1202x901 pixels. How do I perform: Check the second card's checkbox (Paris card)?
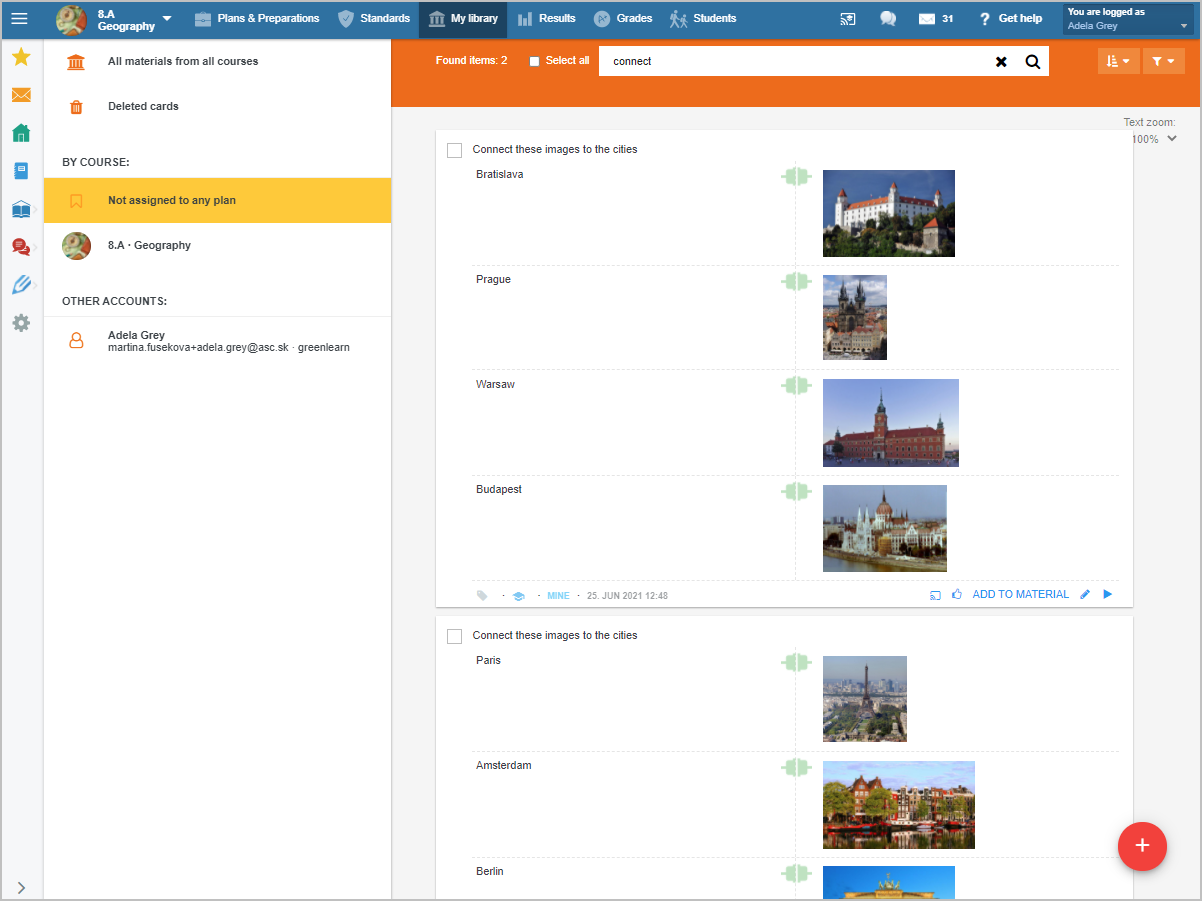point(454,636)
